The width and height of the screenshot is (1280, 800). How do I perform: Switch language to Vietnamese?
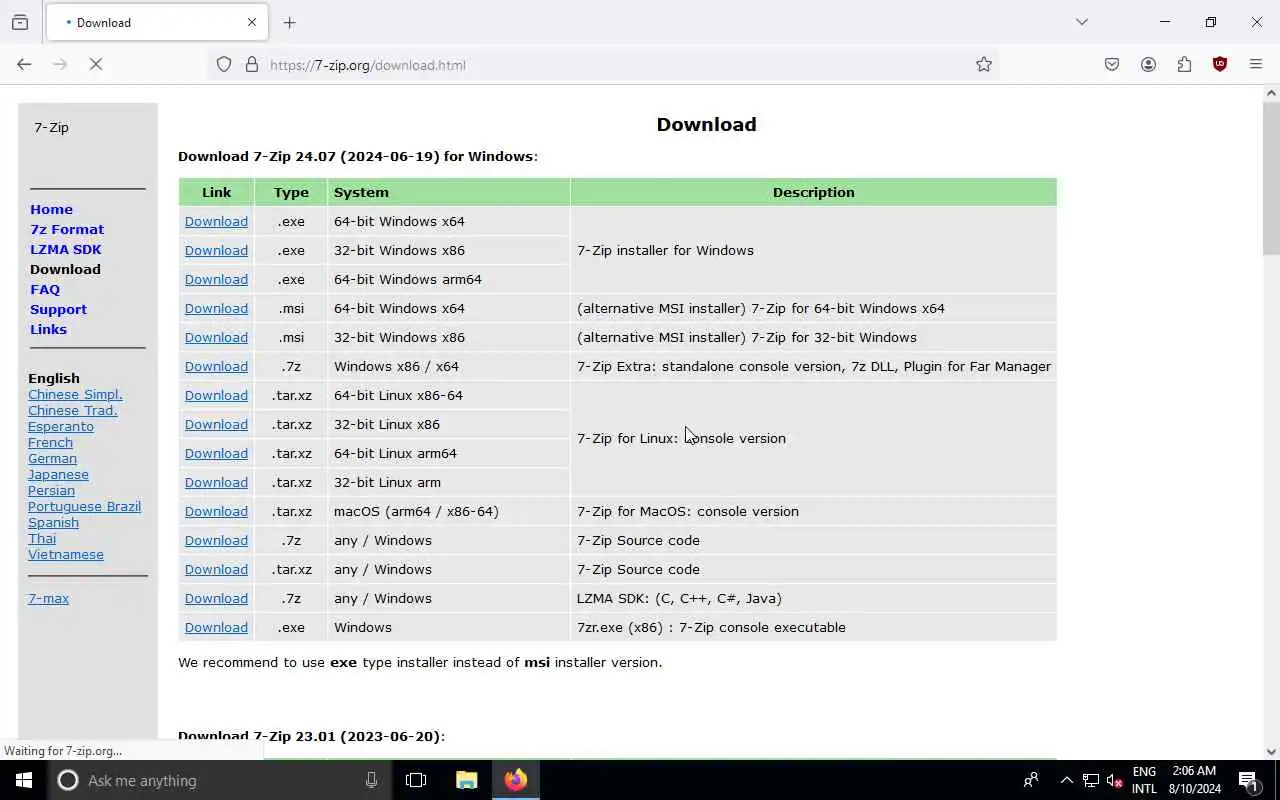click(x=66, y=554)
